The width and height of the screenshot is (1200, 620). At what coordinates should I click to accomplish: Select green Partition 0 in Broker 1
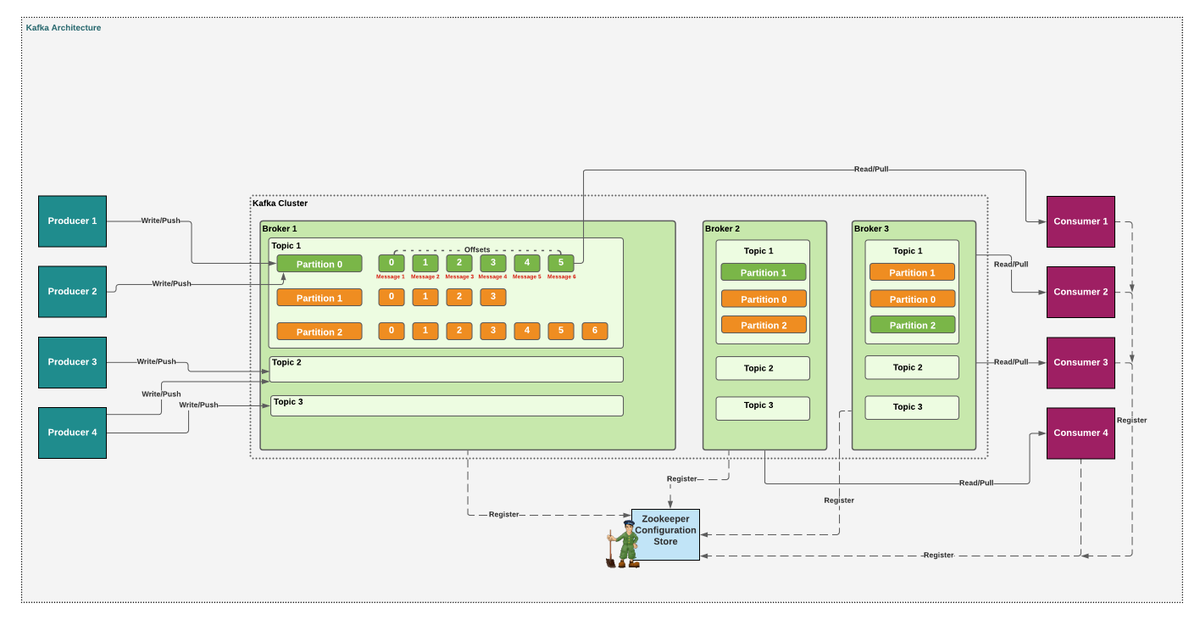319,264
